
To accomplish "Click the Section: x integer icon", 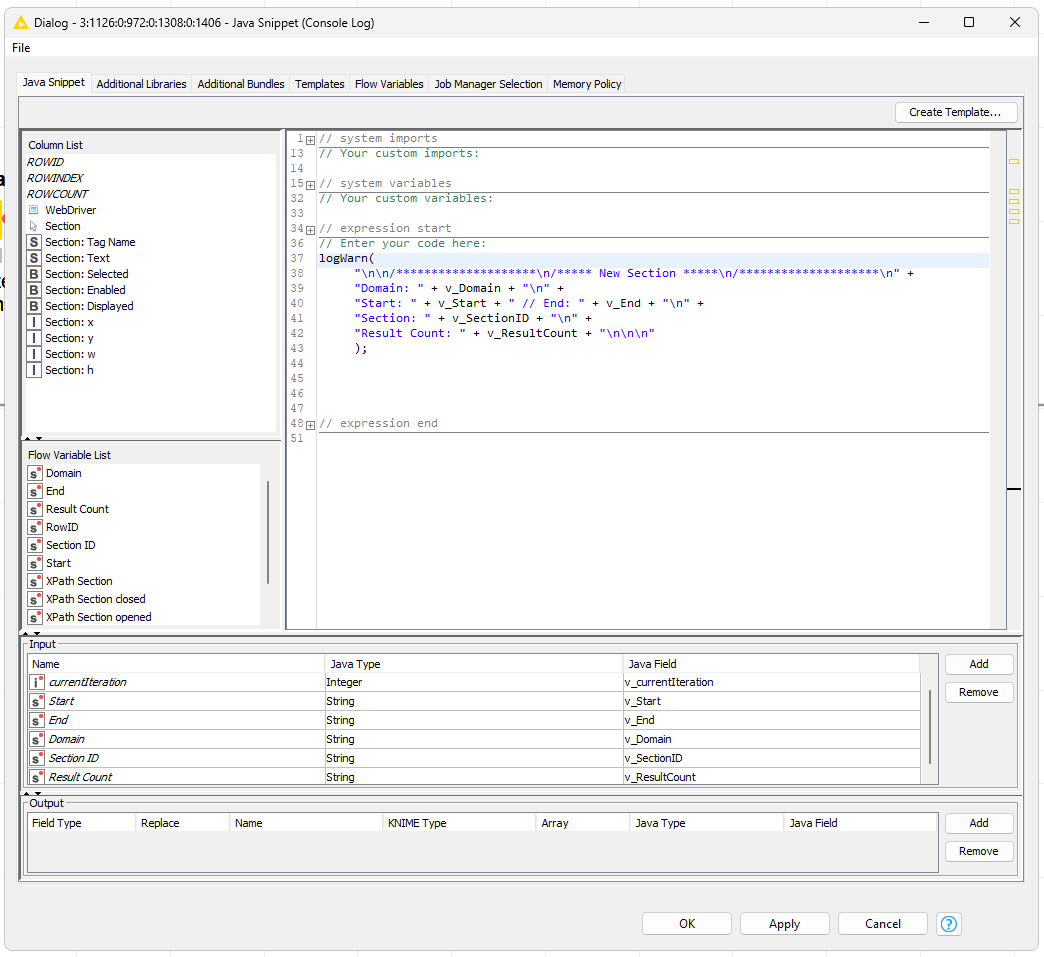I will pyautogui.click(x=34, y=322).
